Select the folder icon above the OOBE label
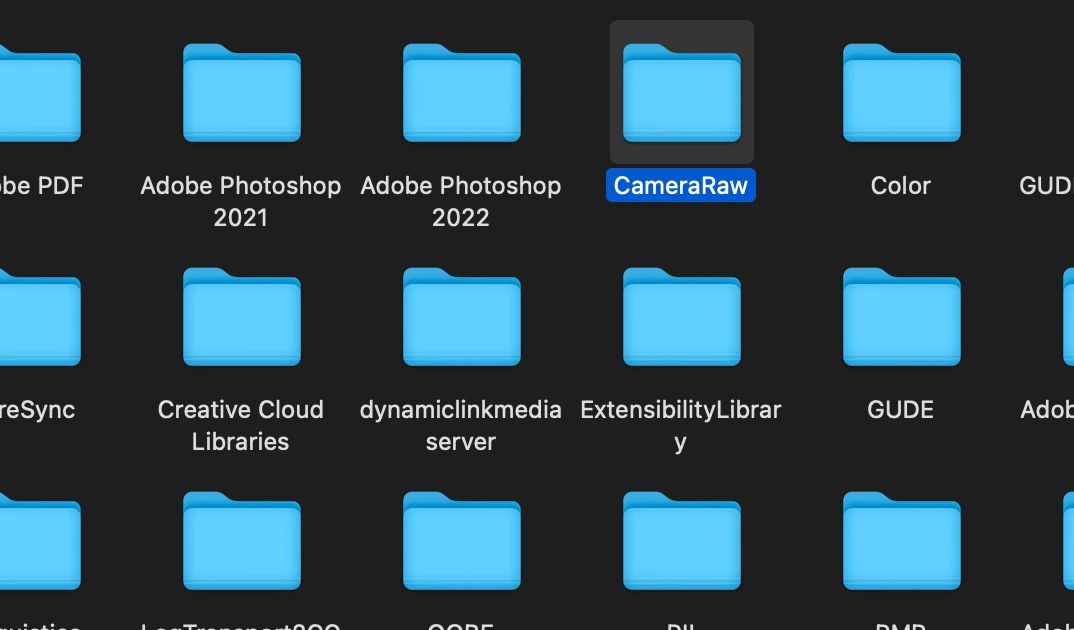This screenshot has height=630, width=1074. [x=462, y=540]
